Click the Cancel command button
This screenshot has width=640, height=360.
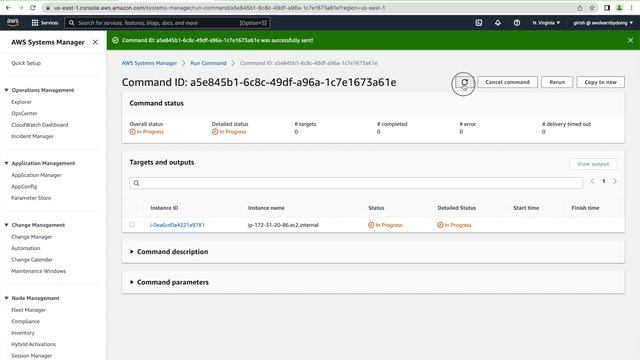[x=507, y=82]
